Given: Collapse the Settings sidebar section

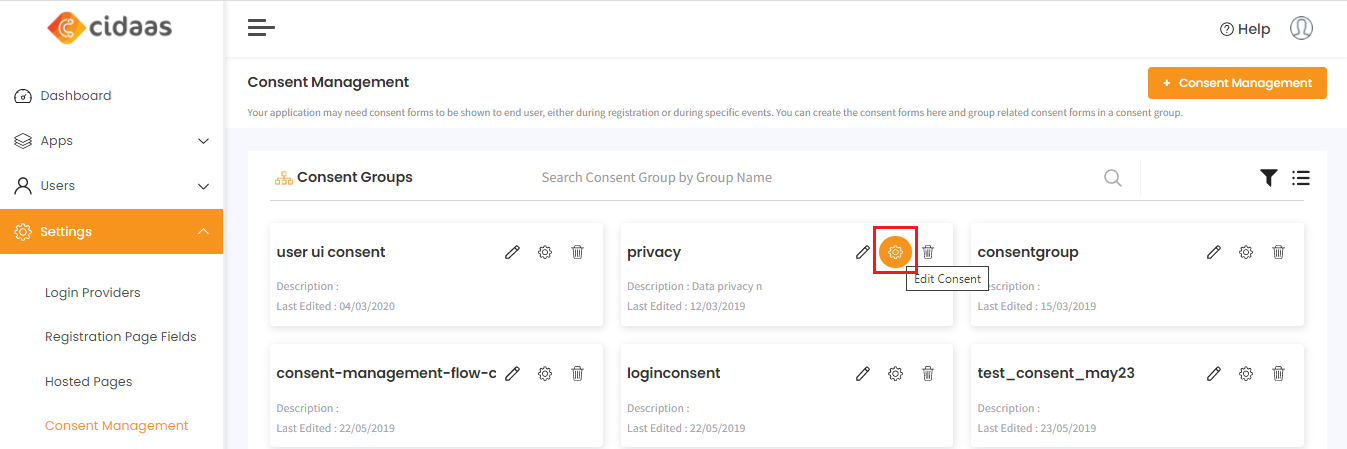Looking at the screenshot, I should (x=203, y=232).
